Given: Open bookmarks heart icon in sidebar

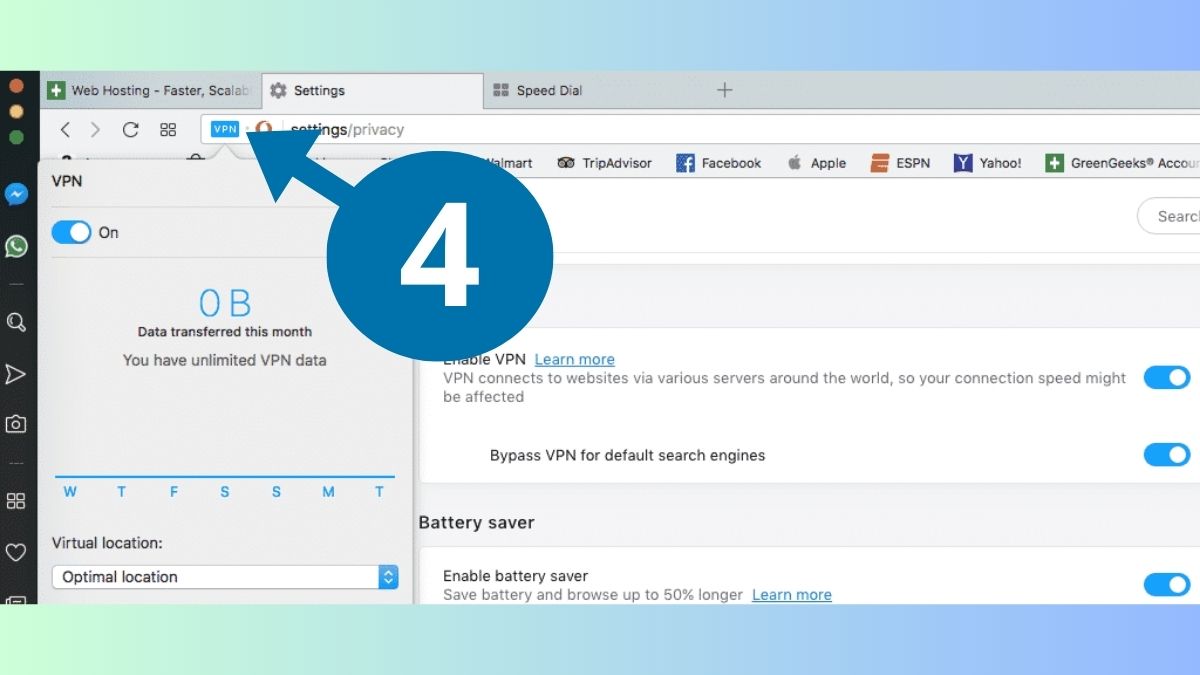Looking at the screenshot, I should (16, 552).
